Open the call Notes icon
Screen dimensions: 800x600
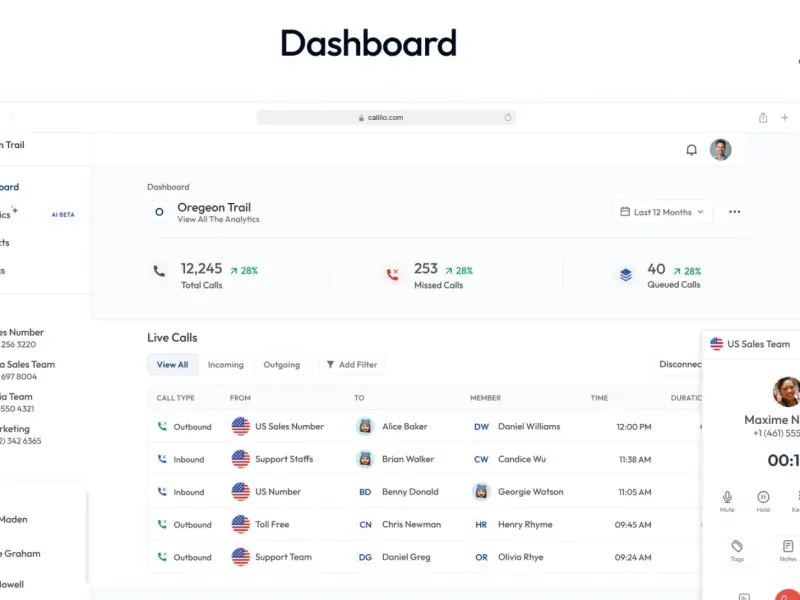788,551
